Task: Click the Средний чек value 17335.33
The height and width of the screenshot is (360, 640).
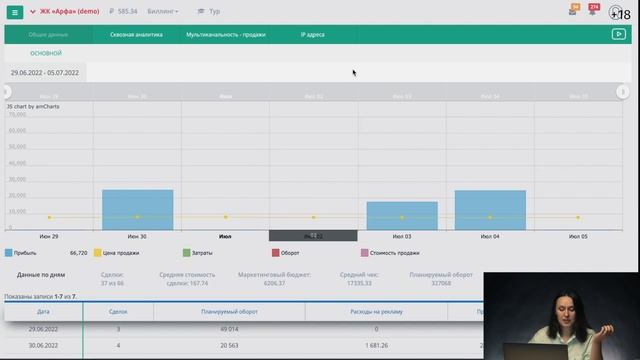Action: pyautogui.click(x=359, y=283)
